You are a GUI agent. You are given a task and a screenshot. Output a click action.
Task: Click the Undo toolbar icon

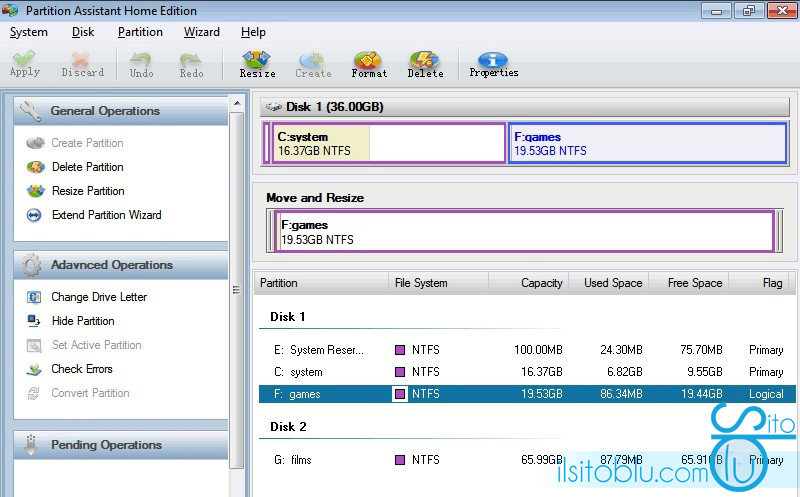(141, 65)
